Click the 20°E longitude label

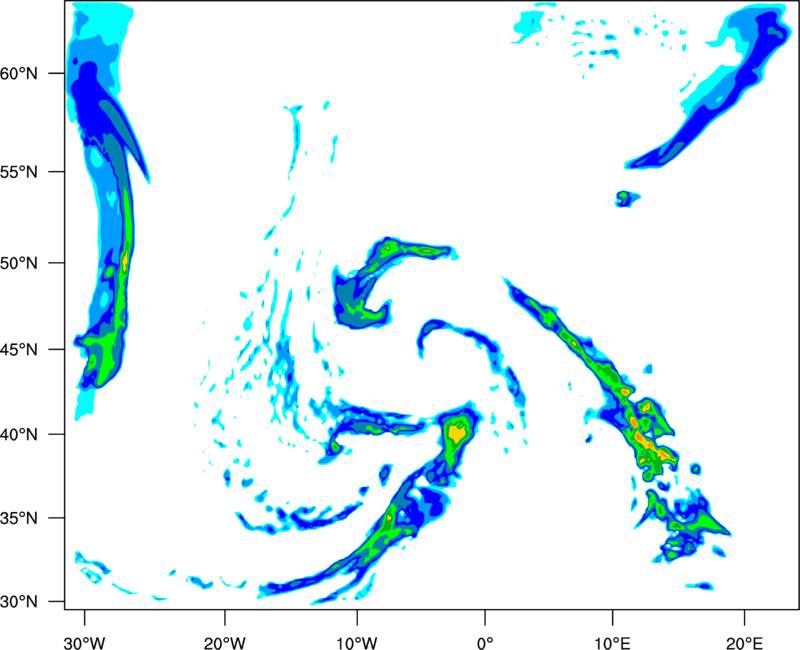pos(744,643)
